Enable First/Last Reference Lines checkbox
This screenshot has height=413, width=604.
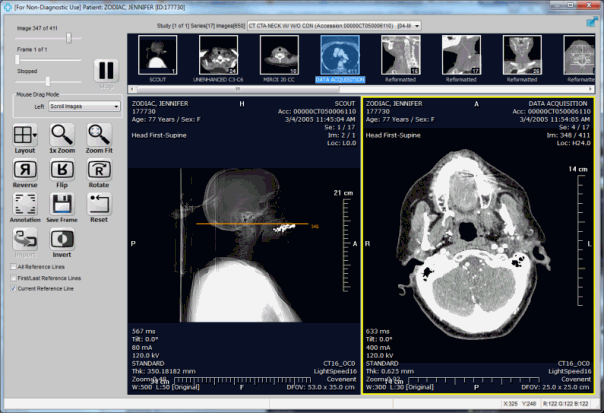tap(13, 278)
